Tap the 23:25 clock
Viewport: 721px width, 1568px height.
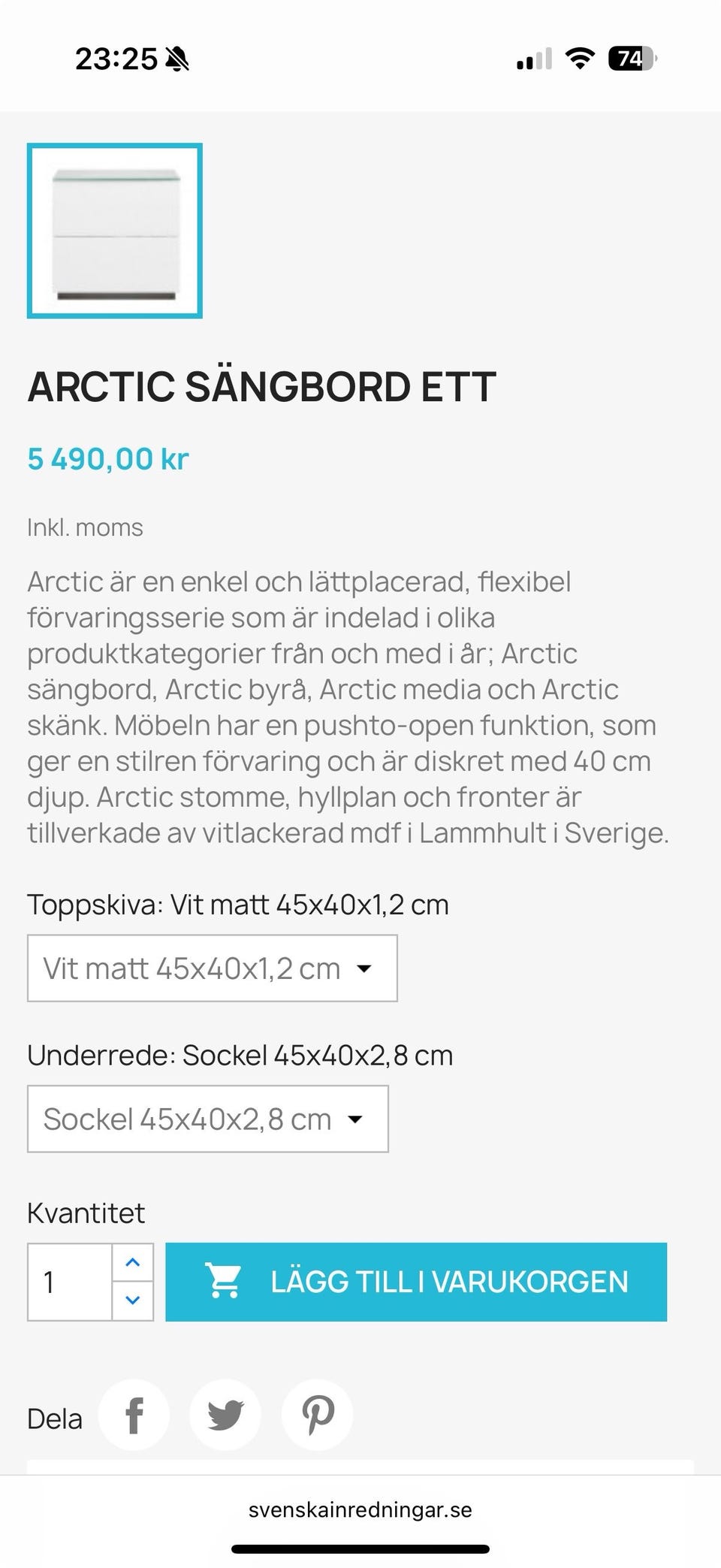click(116, 59)
